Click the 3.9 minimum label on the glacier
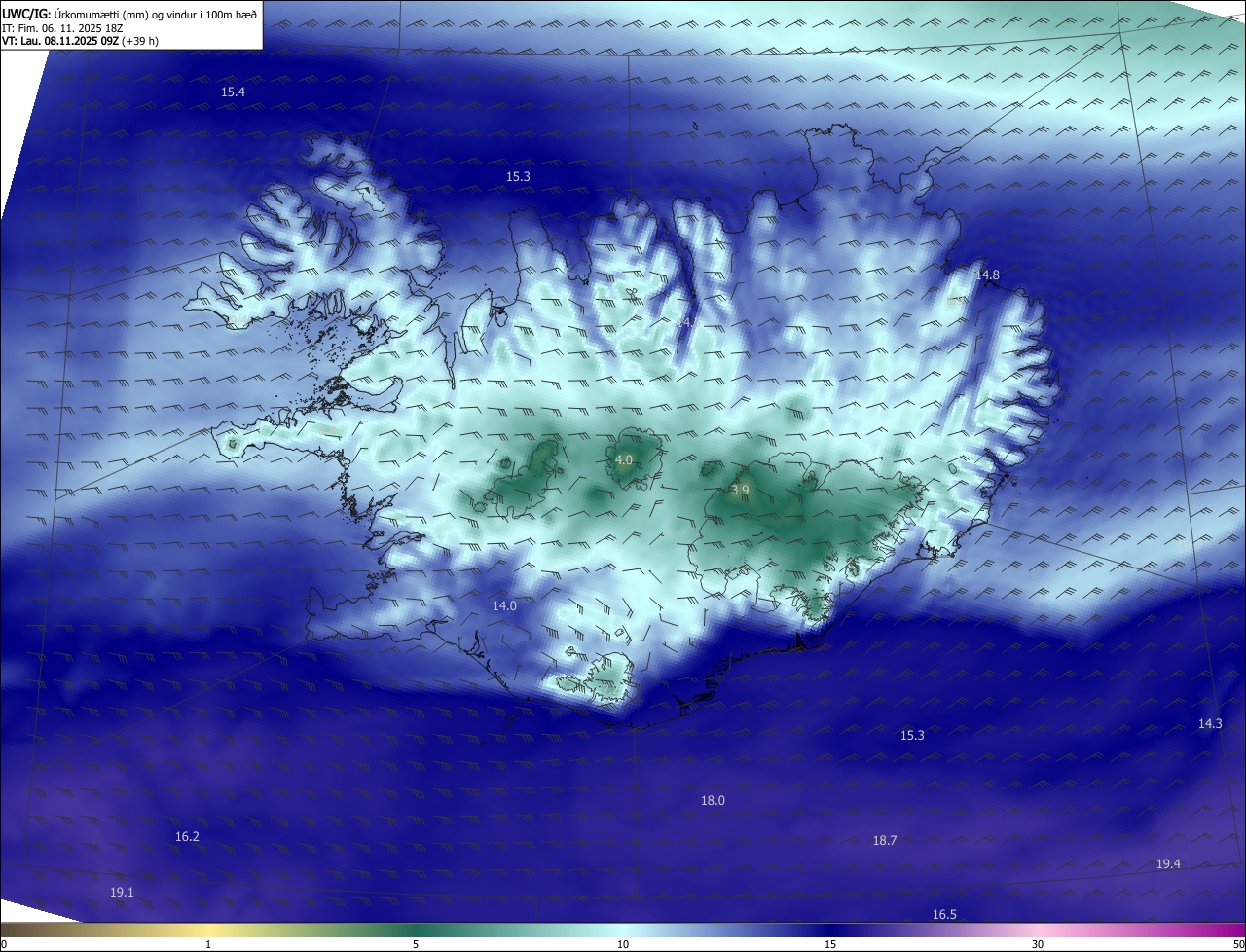 coord(740,490)
